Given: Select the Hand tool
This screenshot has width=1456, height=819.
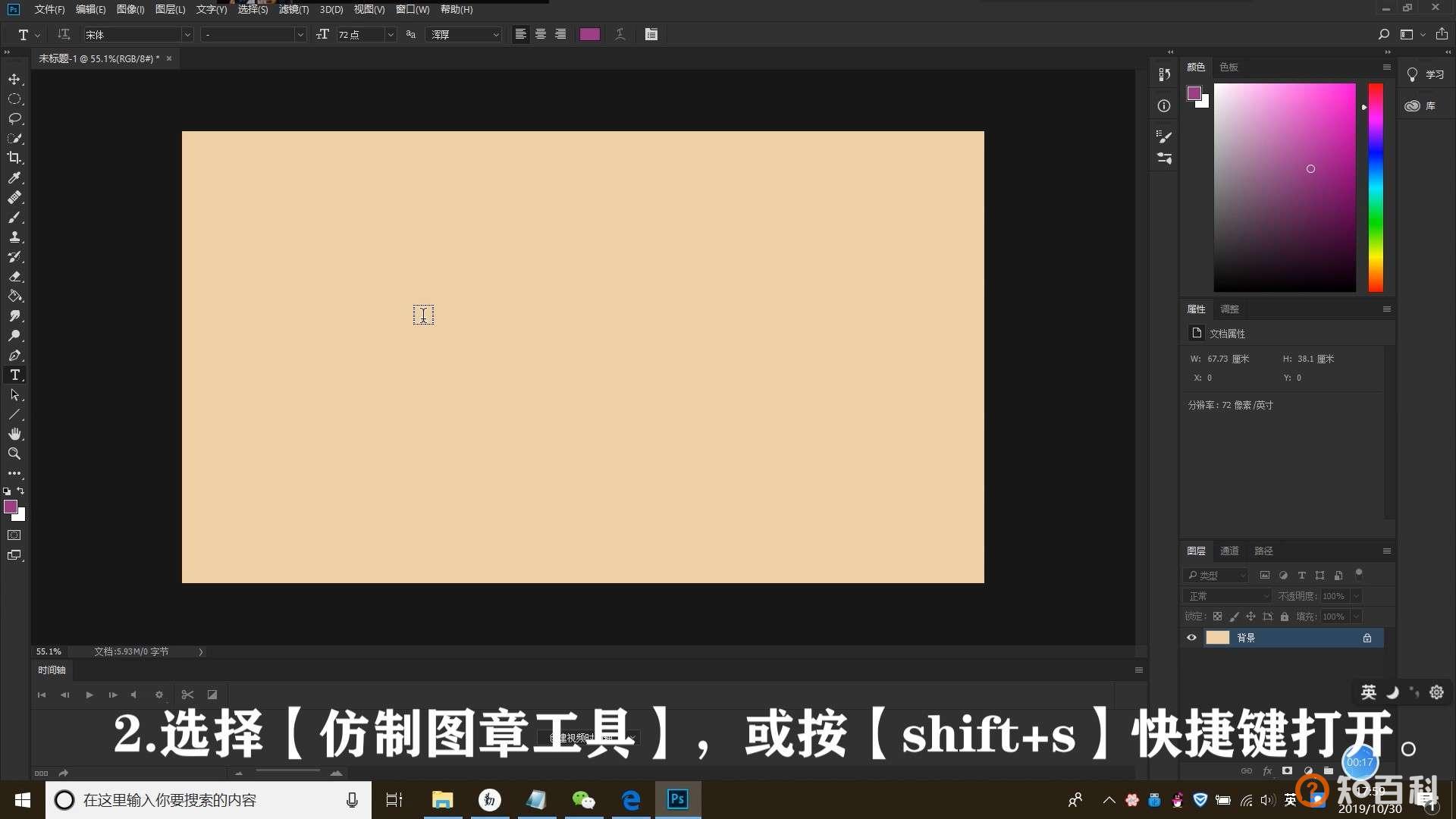Looking at the screenshot, I should tap(14, 434).
